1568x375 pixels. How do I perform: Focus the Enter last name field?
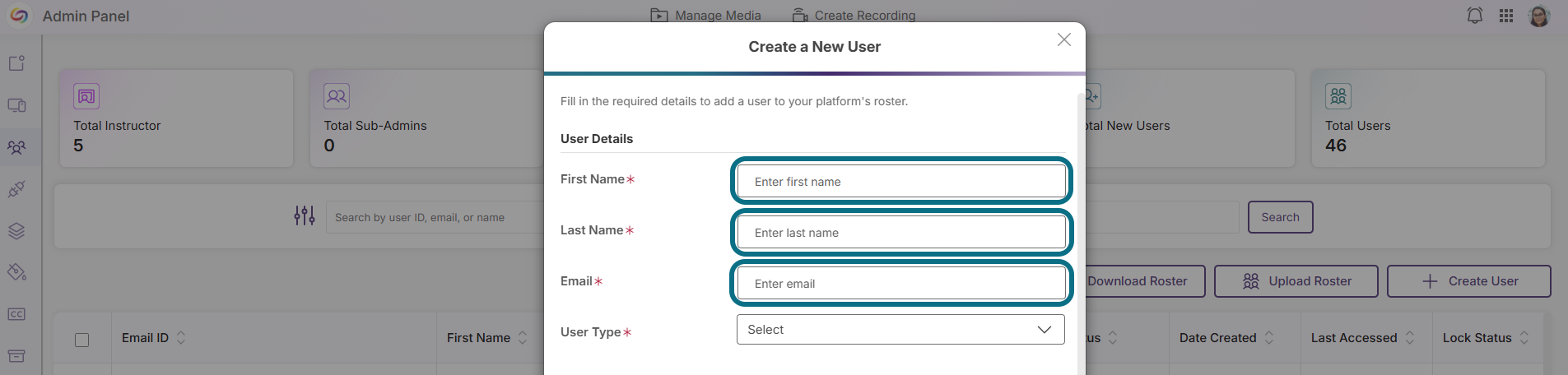(x=901, y=232)
